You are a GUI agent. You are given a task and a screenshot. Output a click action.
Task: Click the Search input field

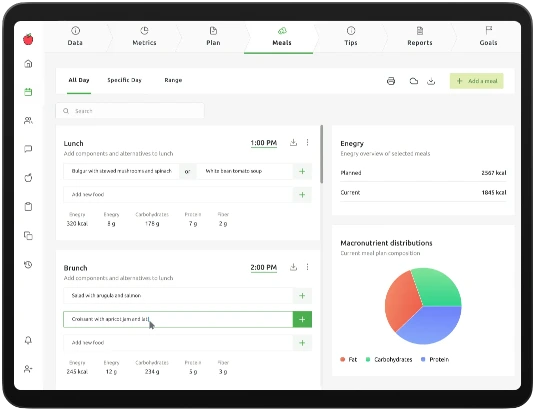pos(130,111)
